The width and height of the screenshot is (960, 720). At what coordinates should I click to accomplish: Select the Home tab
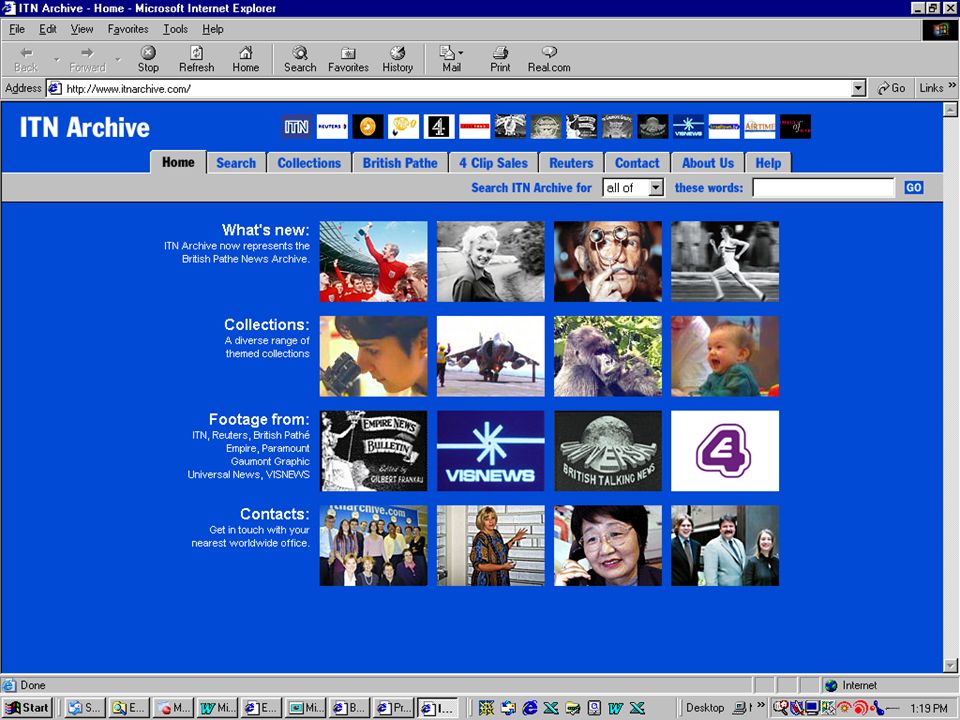(178, 162)
